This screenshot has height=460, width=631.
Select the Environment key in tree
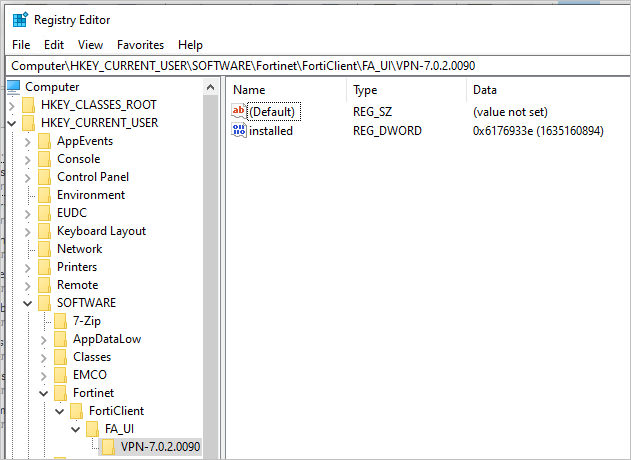pyautogui.click(x=91, y=195)
